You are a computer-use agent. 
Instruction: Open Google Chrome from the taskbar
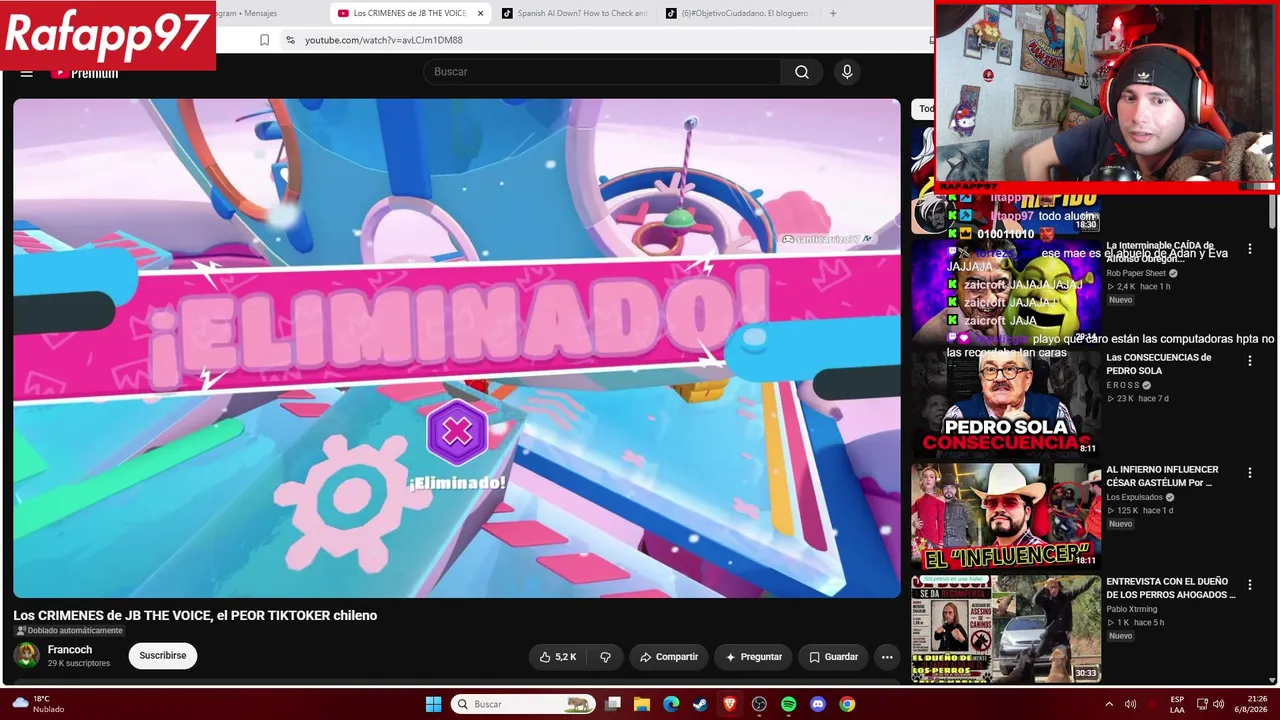847,704
